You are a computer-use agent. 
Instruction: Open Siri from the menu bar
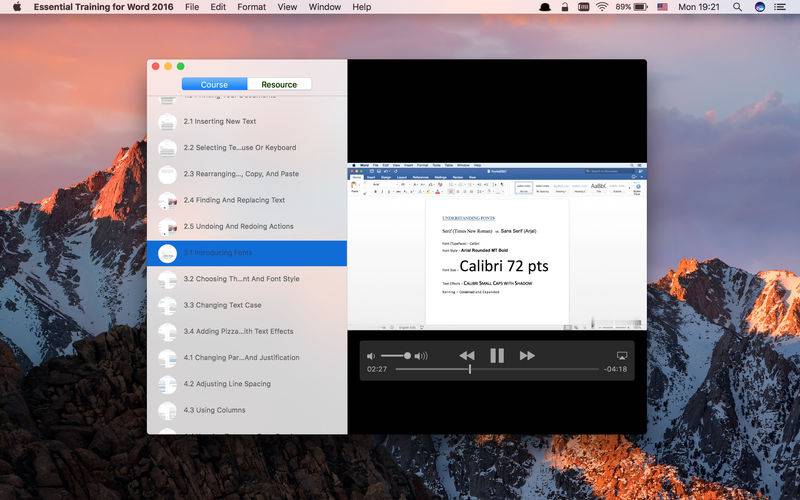(x=760, y=7)
